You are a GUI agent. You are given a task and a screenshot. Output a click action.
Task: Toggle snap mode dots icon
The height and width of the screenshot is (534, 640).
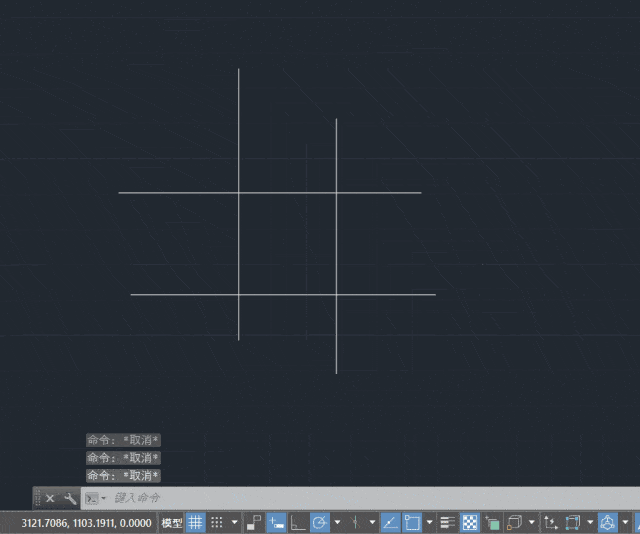coord(217,522)
